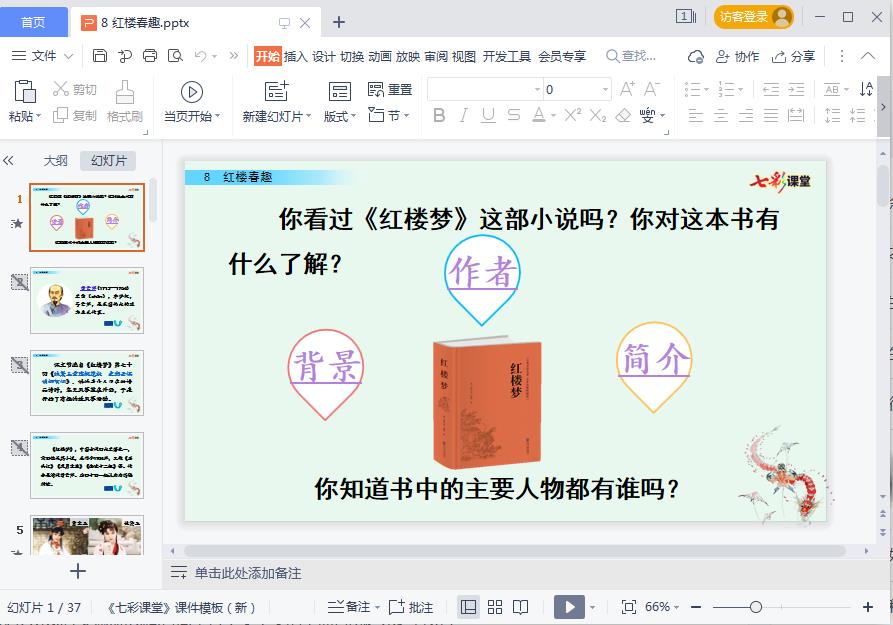
Task: Select slide thumbnail with portrait of author
Action: [87, 300]
